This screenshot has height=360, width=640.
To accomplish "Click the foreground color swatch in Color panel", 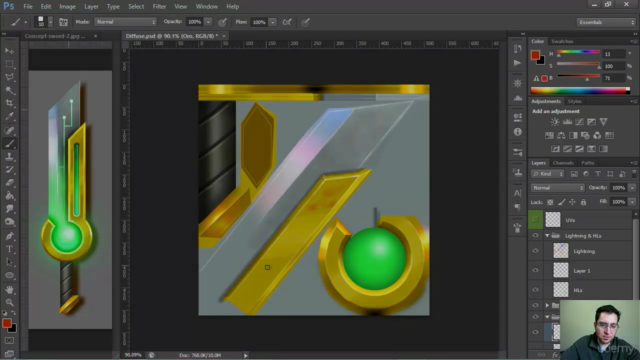I will pos(535,55).
